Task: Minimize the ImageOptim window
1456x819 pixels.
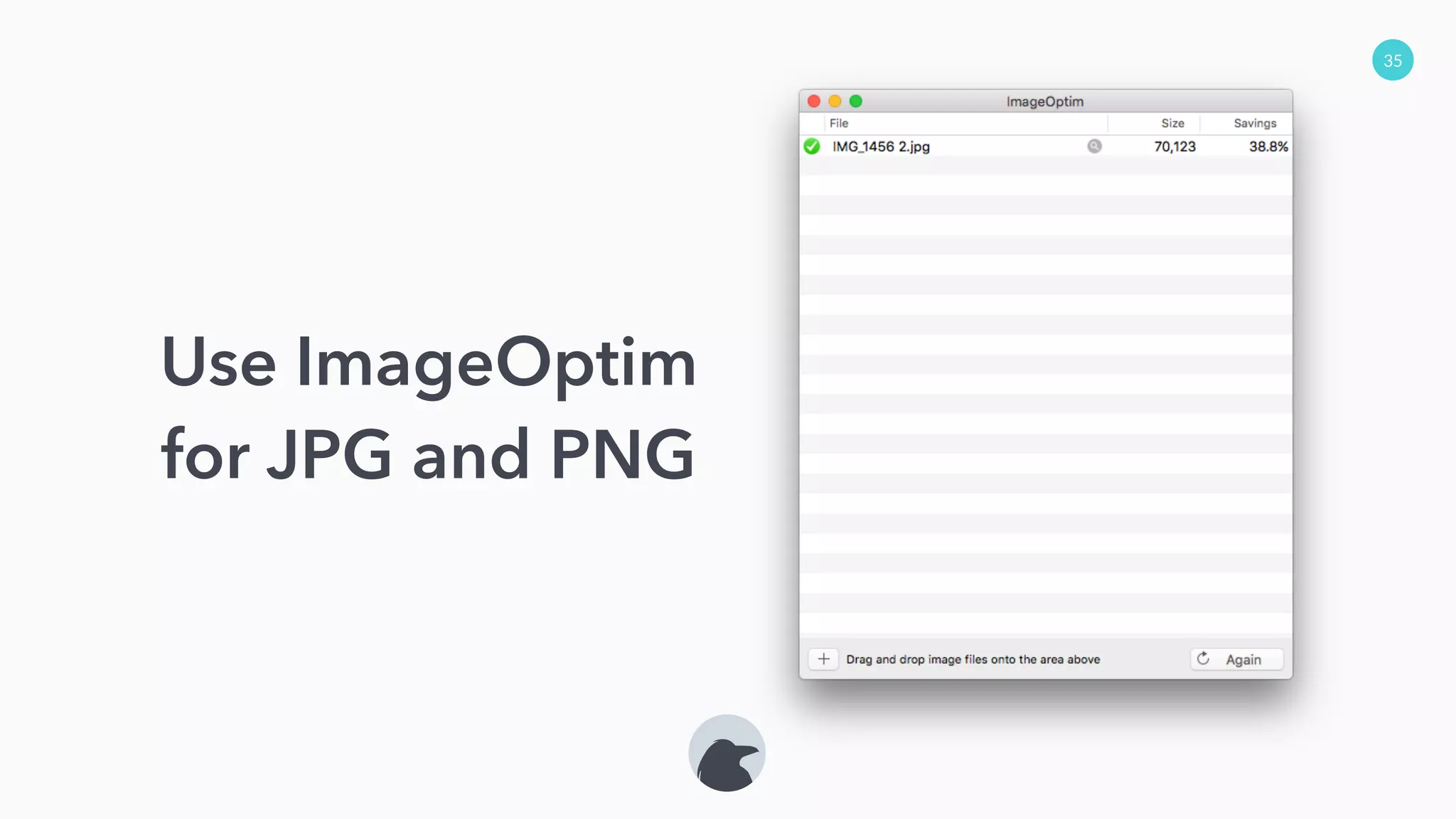Action: click(835, 101)
